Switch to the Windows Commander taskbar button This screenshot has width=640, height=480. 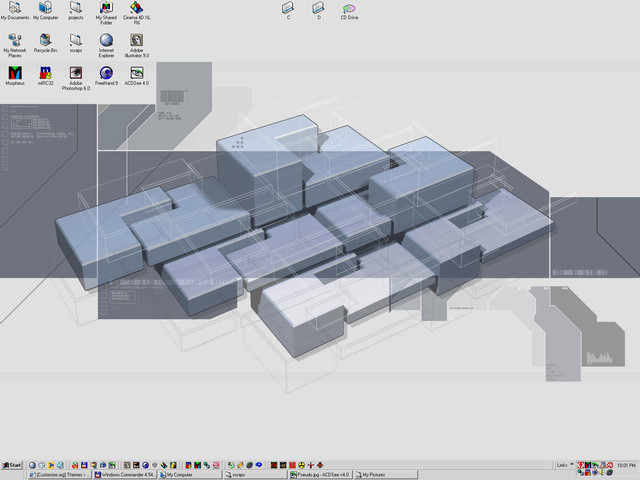point(126,475)
